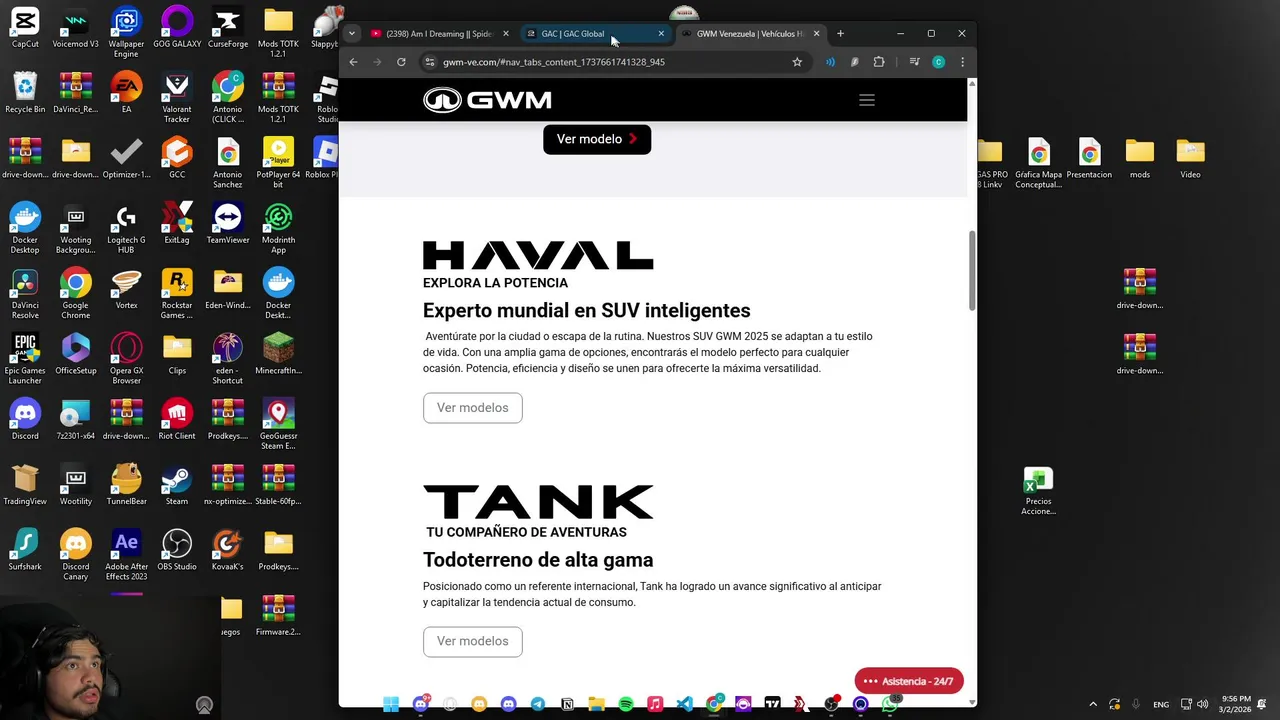Open the Chrome profile avatar
The width and height of the screenshot is (1280, 720).
pyautogui.click(x=938, y=62)
